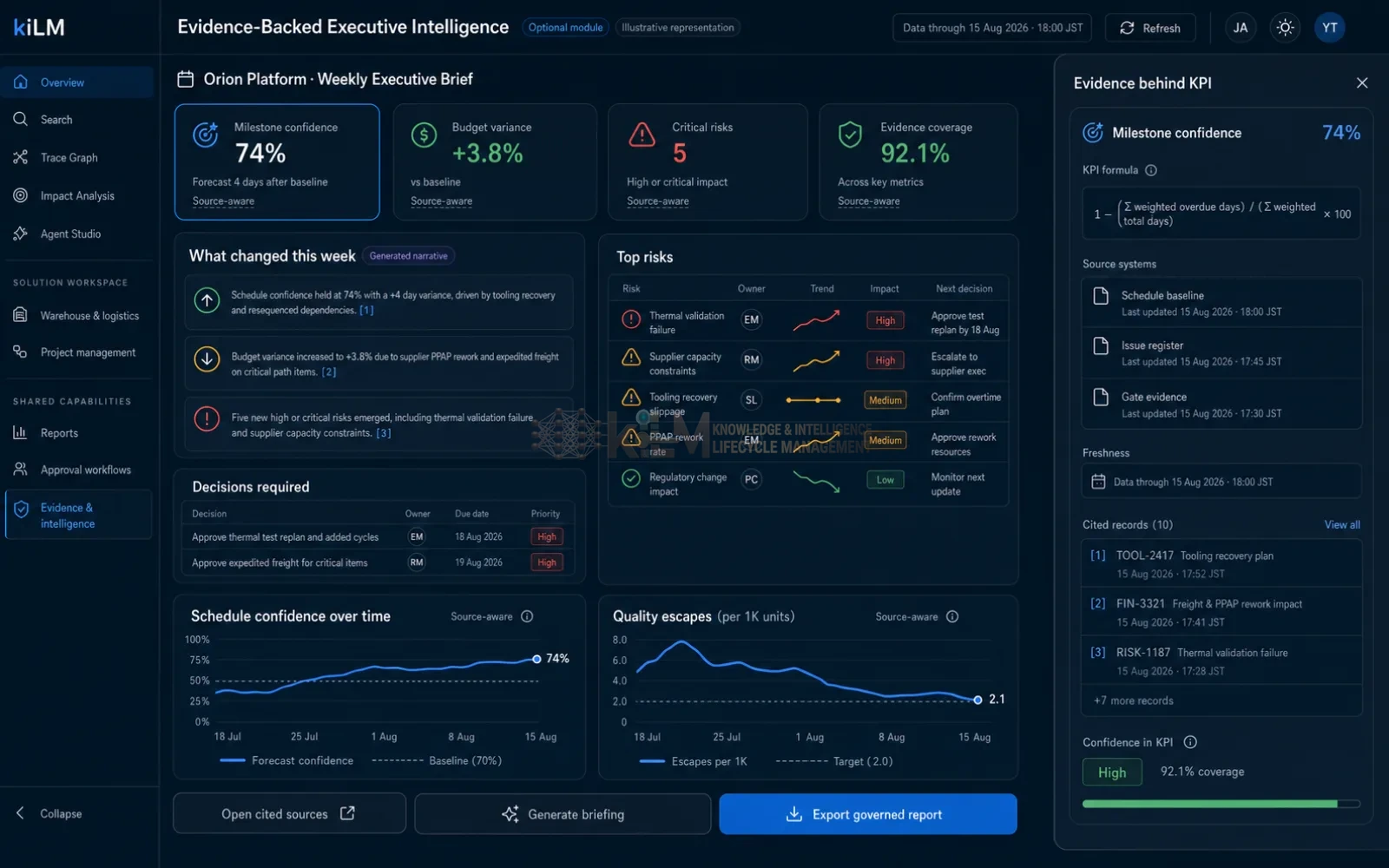Open citation [2] in budget narrative
This screenshot has height=868, width=1389.
329,372
